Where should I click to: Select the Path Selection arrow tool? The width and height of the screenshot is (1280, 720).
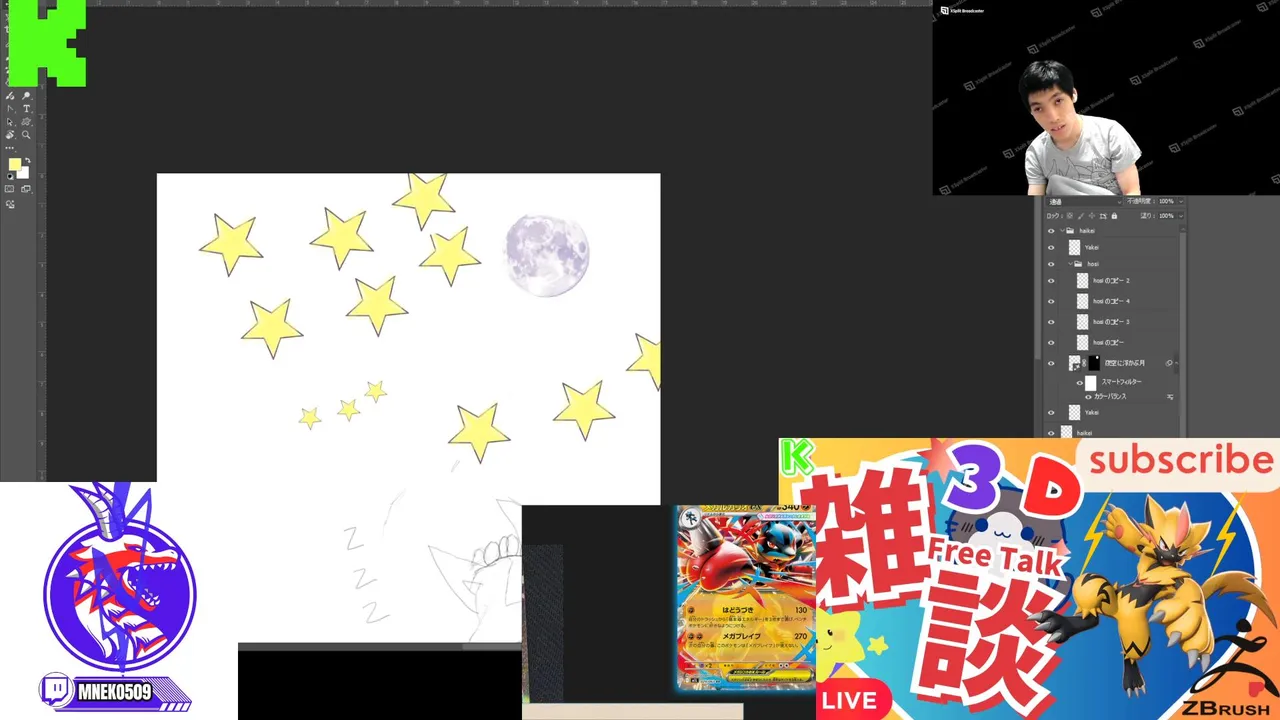tap(10, 121)
